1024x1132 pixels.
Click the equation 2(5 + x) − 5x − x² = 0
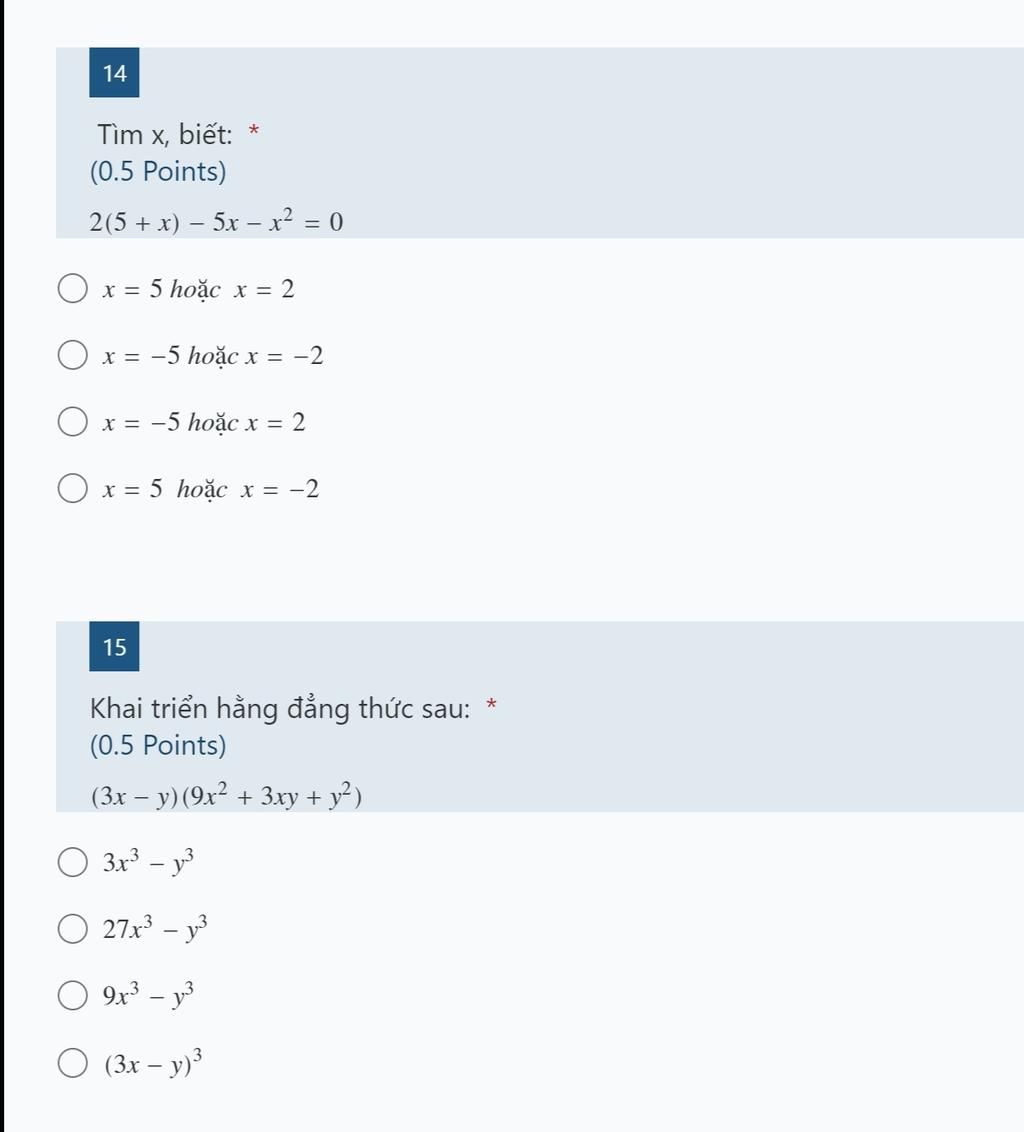[216, 222]
